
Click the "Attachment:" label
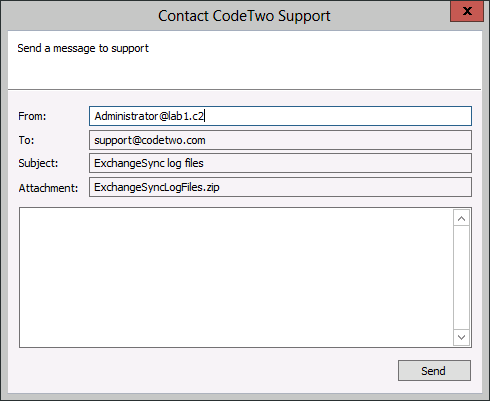[48, 188]
